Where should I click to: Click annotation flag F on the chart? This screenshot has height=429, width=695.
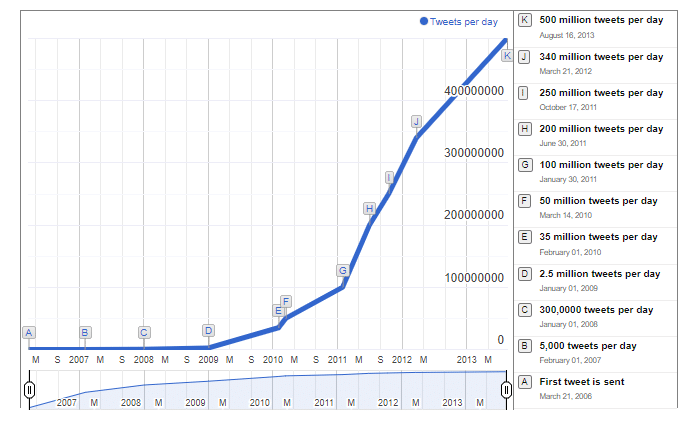pyautogui.click(x=286, y=302)
